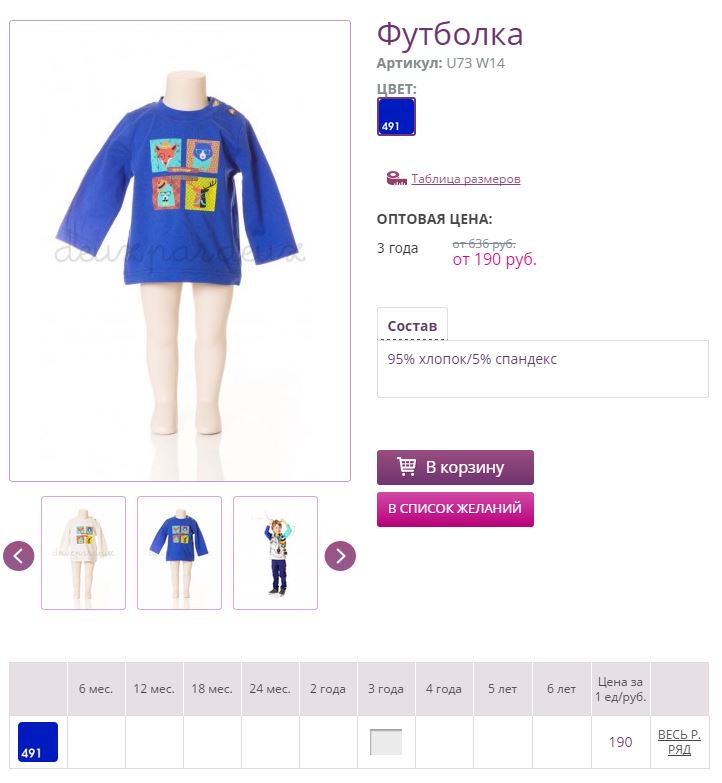Add item with В корзину button

455,467
